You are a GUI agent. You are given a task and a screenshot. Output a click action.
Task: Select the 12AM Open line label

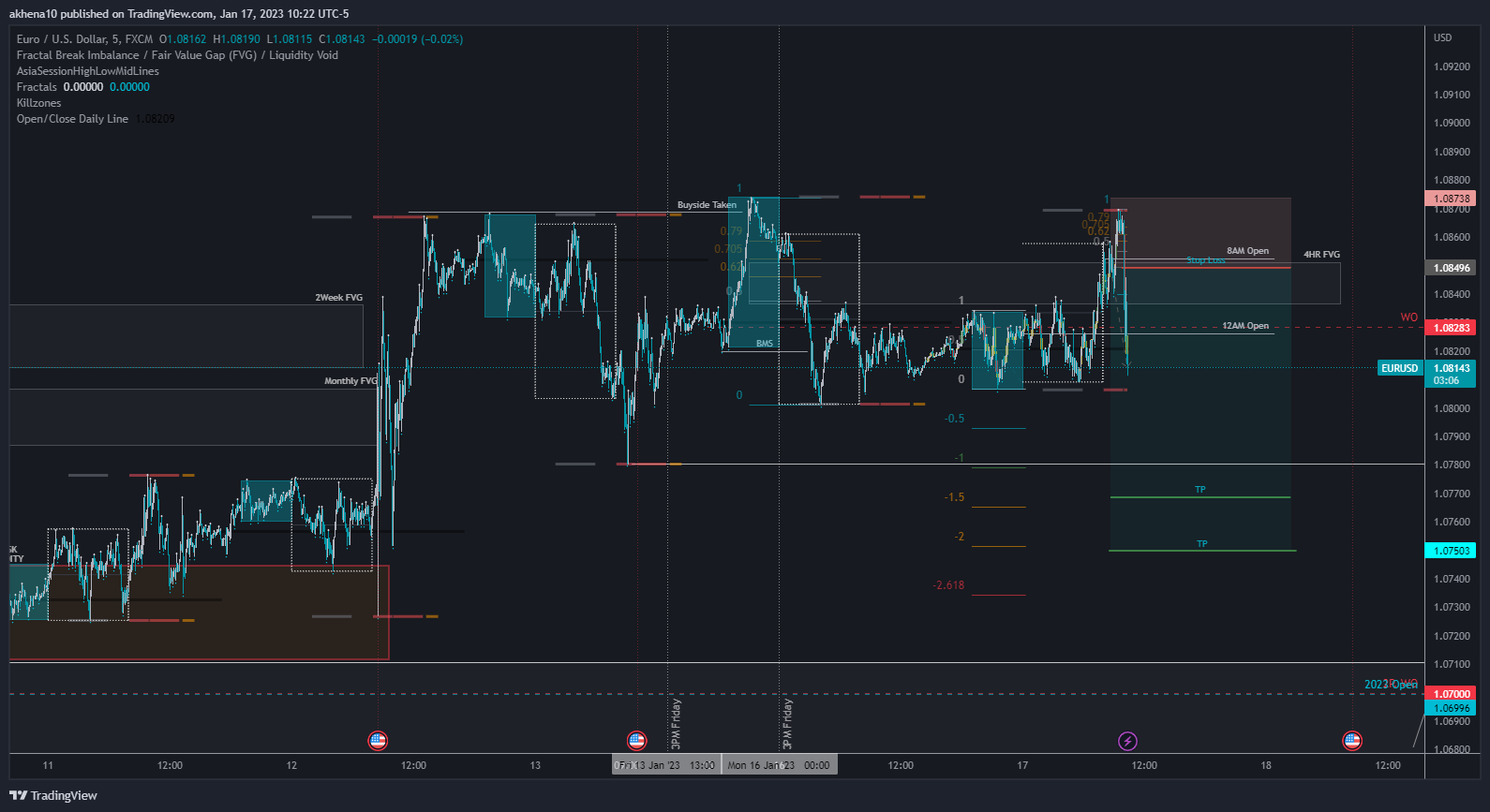(x=1245, y=326)
